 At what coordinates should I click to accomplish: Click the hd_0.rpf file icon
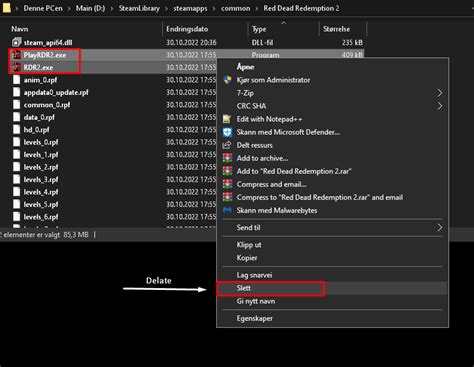[x=16, y=130]
